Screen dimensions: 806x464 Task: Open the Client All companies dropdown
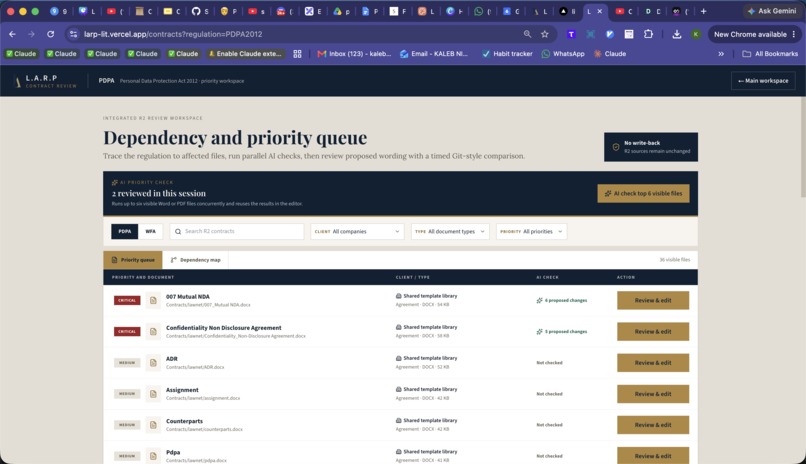pyautogui.click(x=357, y=231)
